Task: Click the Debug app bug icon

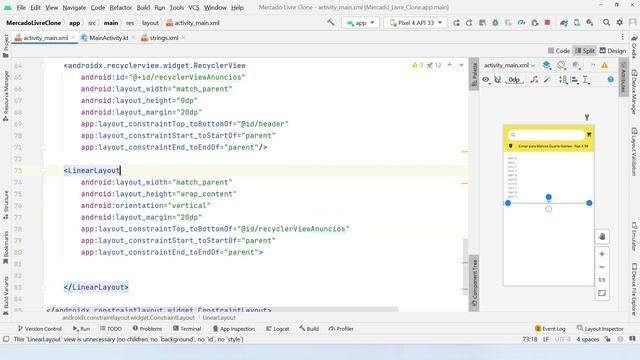Action: [495, 23]
